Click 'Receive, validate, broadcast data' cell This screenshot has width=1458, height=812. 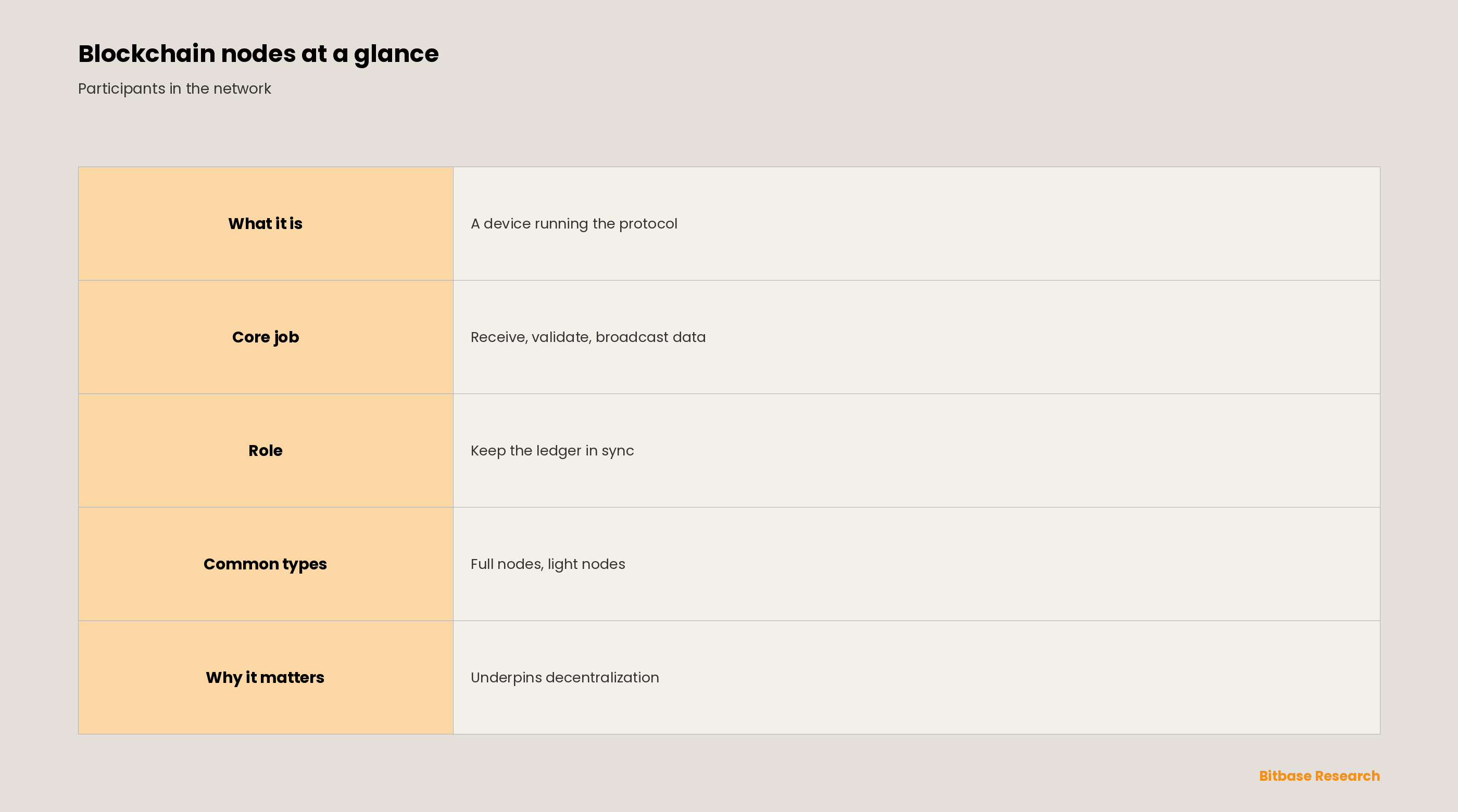click(916, 337)
